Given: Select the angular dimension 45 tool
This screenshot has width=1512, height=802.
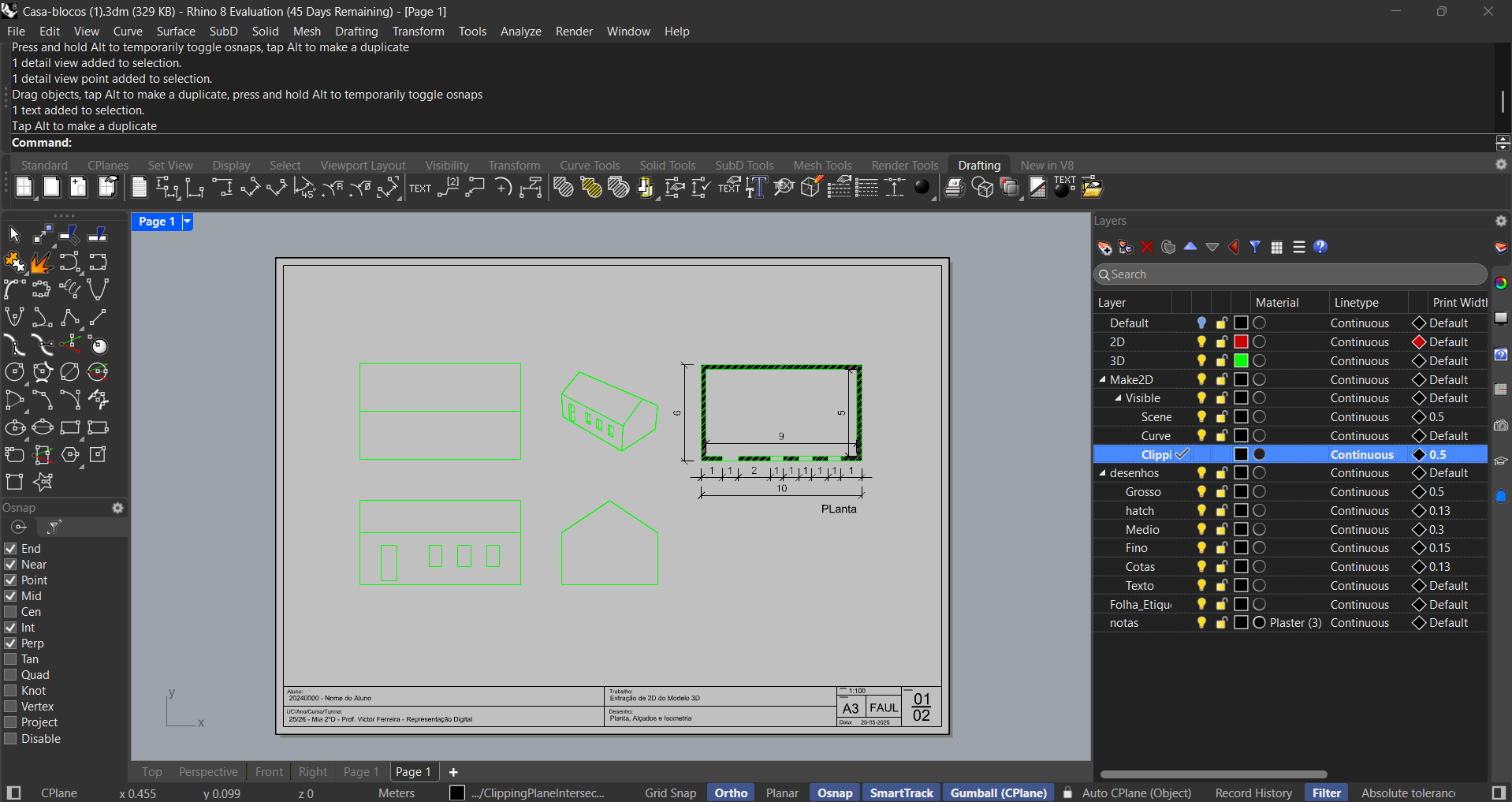Looking at the screenshot, I should click(x=306, y=188).
